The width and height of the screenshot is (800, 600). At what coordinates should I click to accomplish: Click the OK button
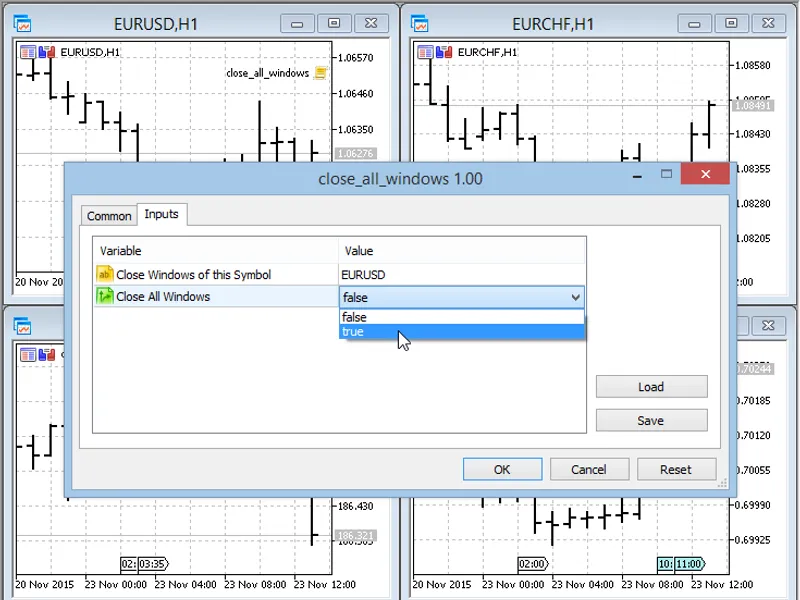502,469
